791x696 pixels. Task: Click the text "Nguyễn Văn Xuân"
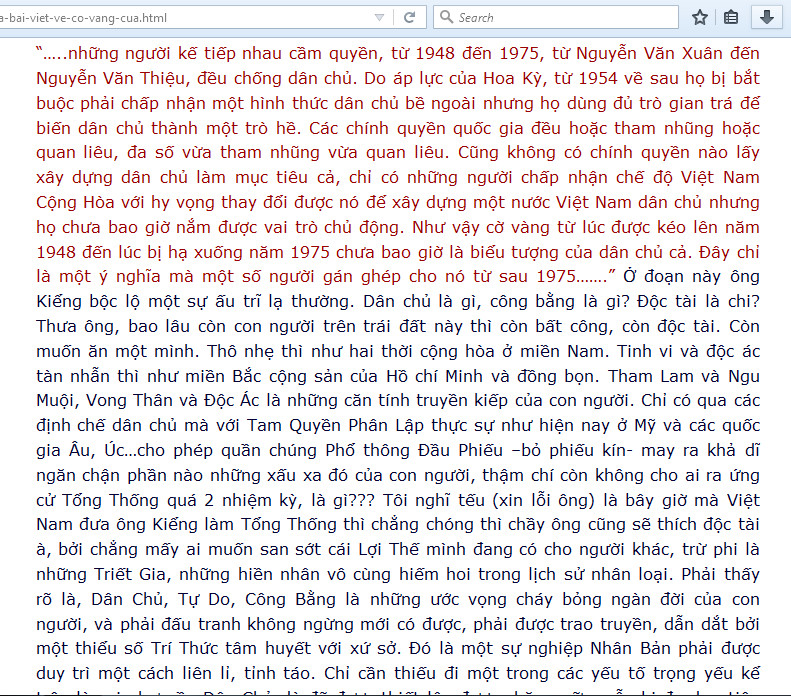point(650,53)
